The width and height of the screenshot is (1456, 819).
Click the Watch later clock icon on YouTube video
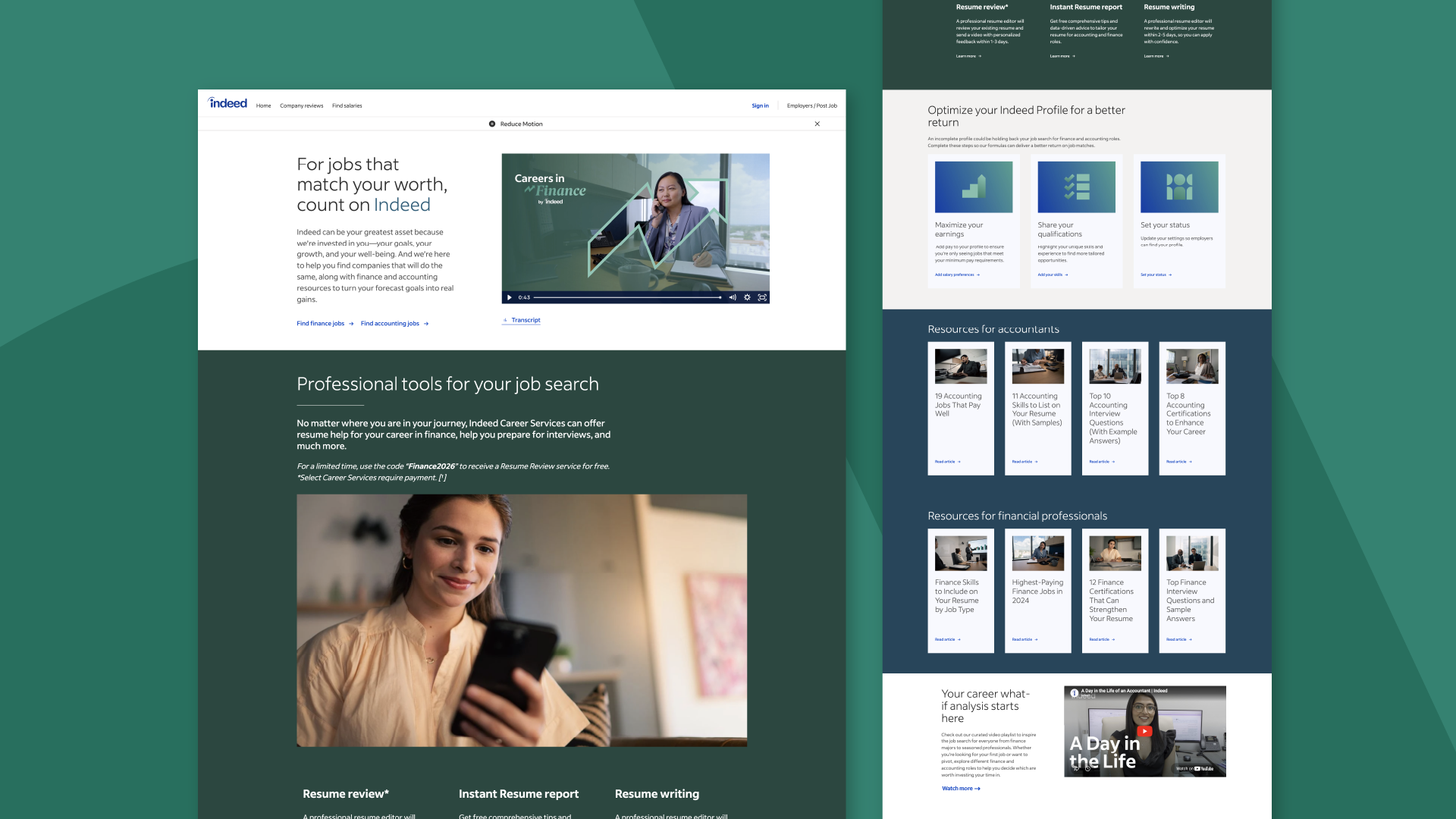click(1087, 768)
